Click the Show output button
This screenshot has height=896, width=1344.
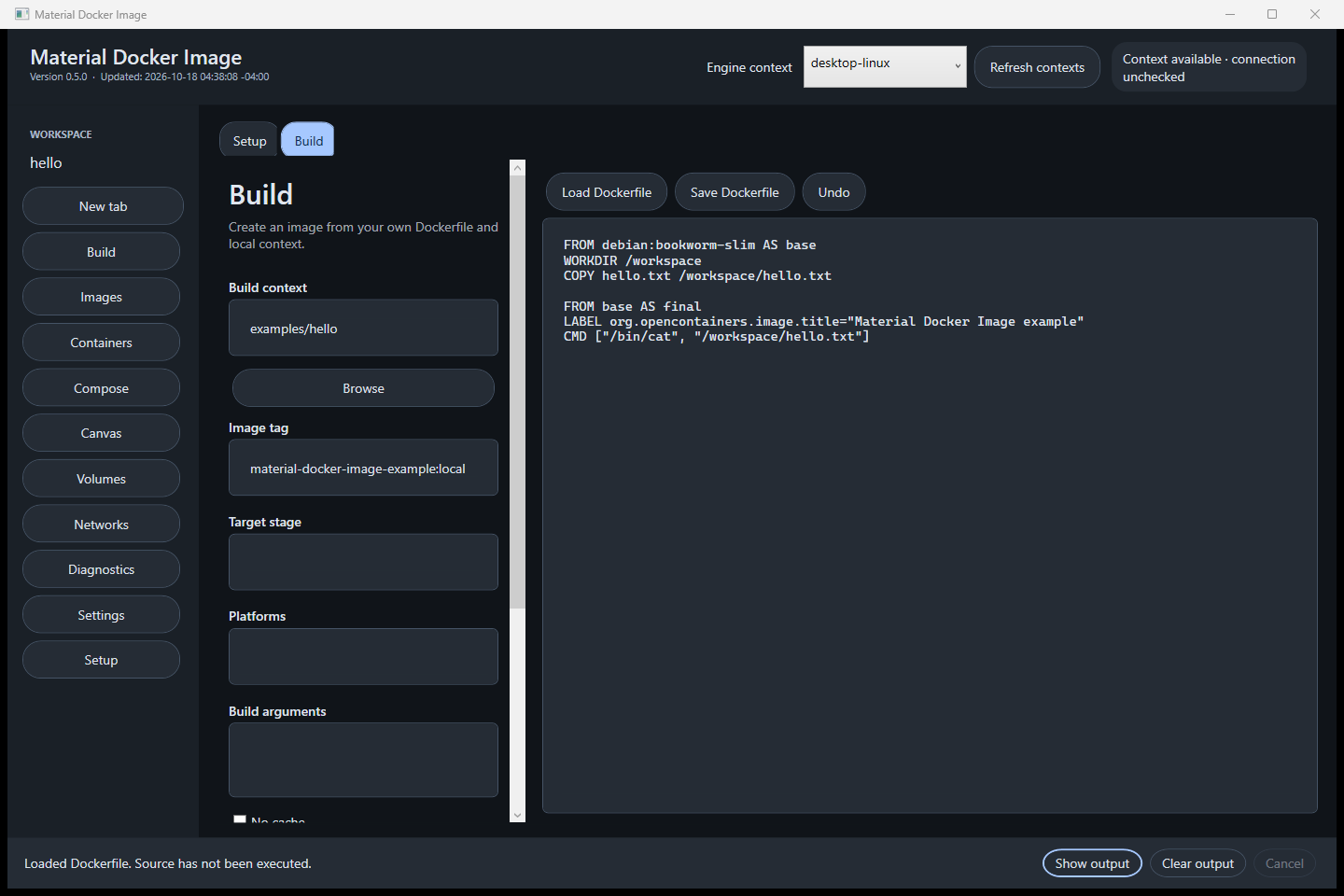point(1092,863)
